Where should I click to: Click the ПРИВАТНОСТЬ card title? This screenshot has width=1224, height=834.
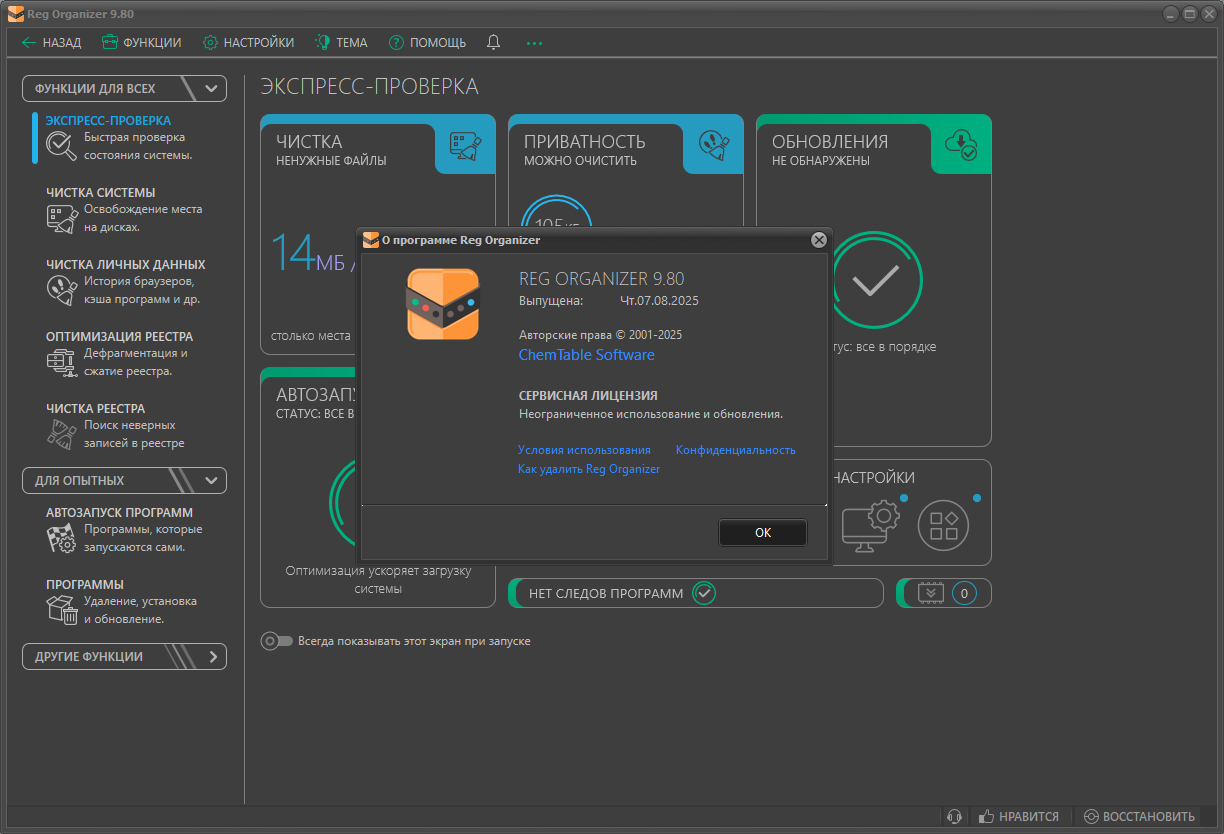(x=585, y=142)
